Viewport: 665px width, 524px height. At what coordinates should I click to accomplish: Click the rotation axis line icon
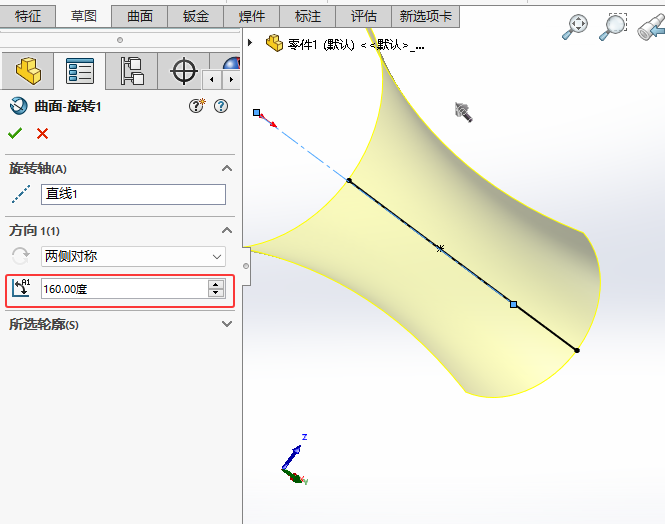tap(21, 194)
